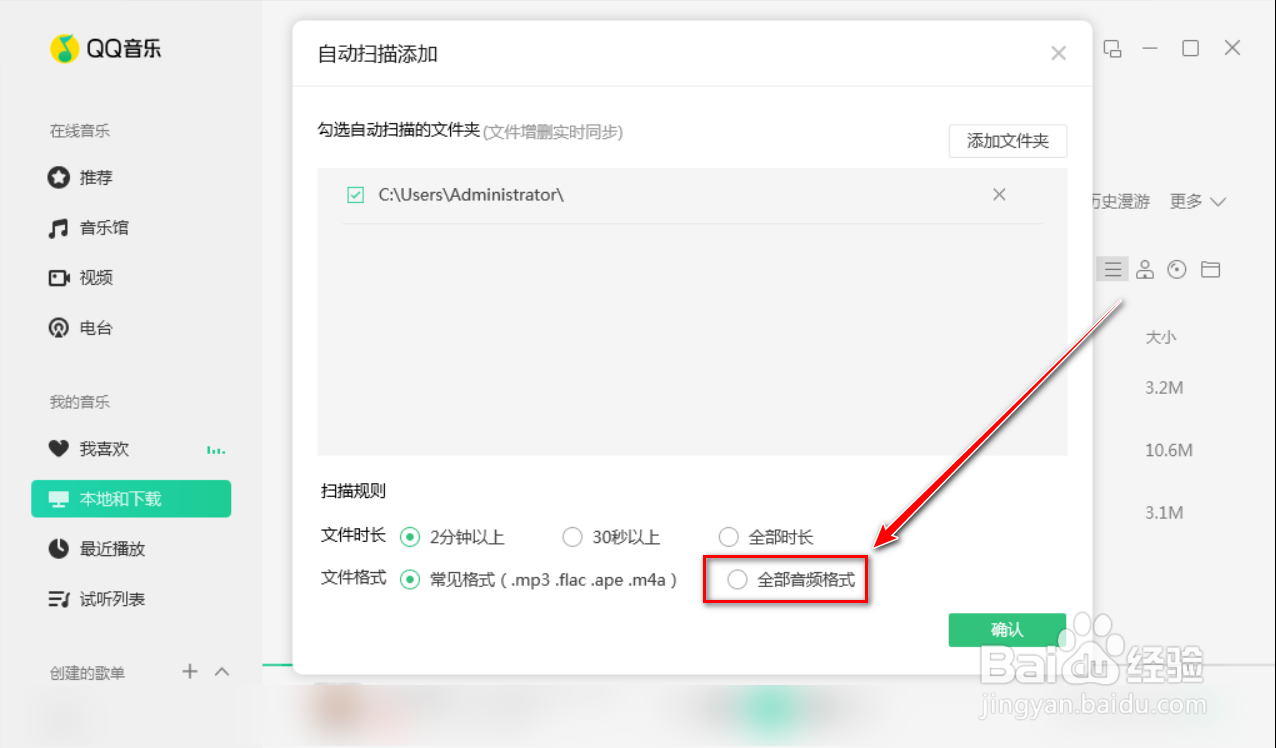
Task: Switch to album (disc) view icon
Action: [x=1177, y=269]
